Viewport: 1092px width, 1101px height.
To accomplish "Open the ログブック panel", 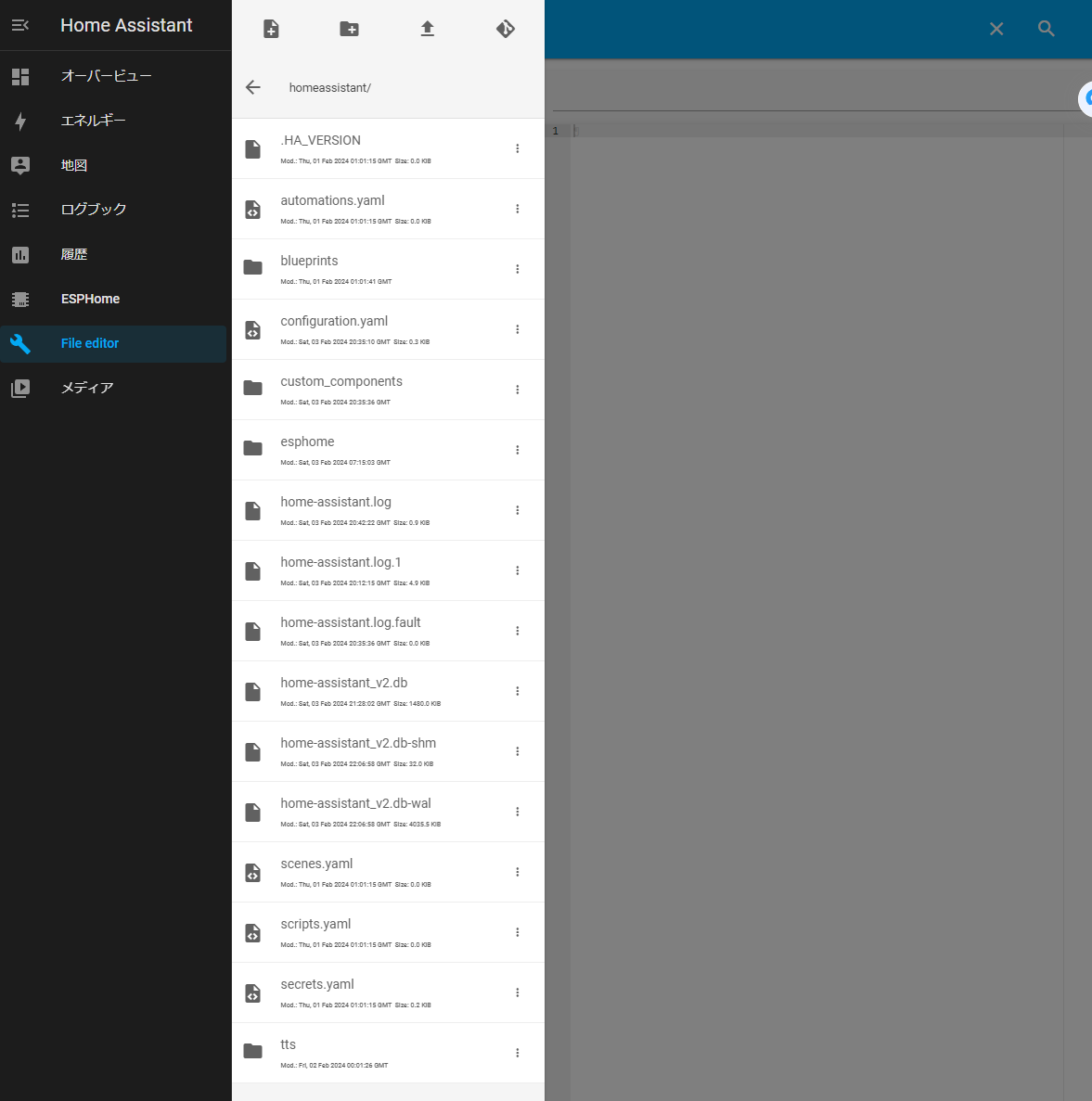I will (113, 210).
